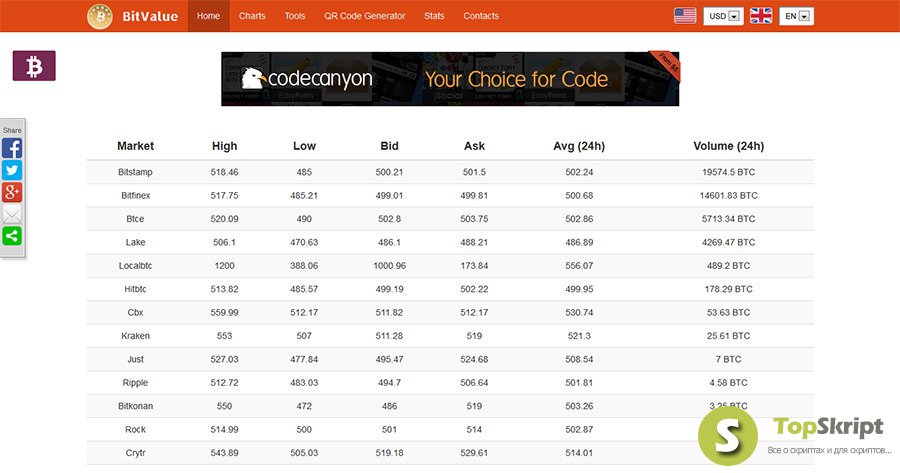Image resolution: width=900 pixels, height=473 pixels.
Task: Open the green ShareThis icon
Action: (12, 236)
